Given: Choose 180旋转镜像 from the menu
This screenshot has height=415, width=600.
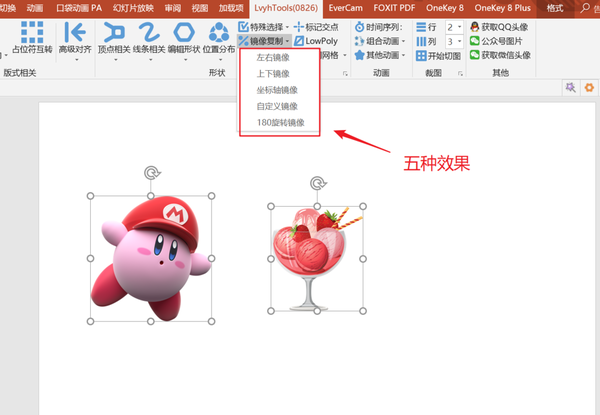Looking at the screenshot, I should pyautogui.click(x=279, y=122).
